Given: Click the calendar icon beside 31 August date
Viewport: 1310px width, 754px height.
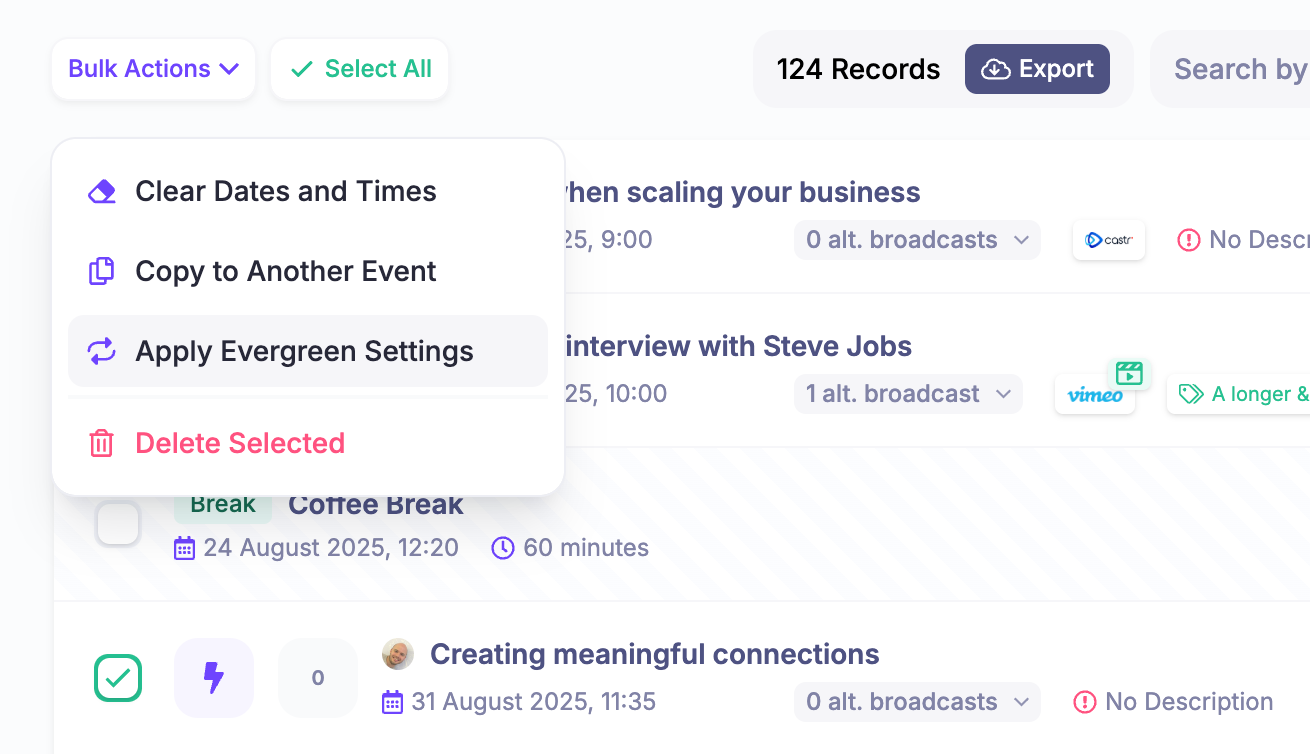Looking at the screenshot, I should (393, 702).
